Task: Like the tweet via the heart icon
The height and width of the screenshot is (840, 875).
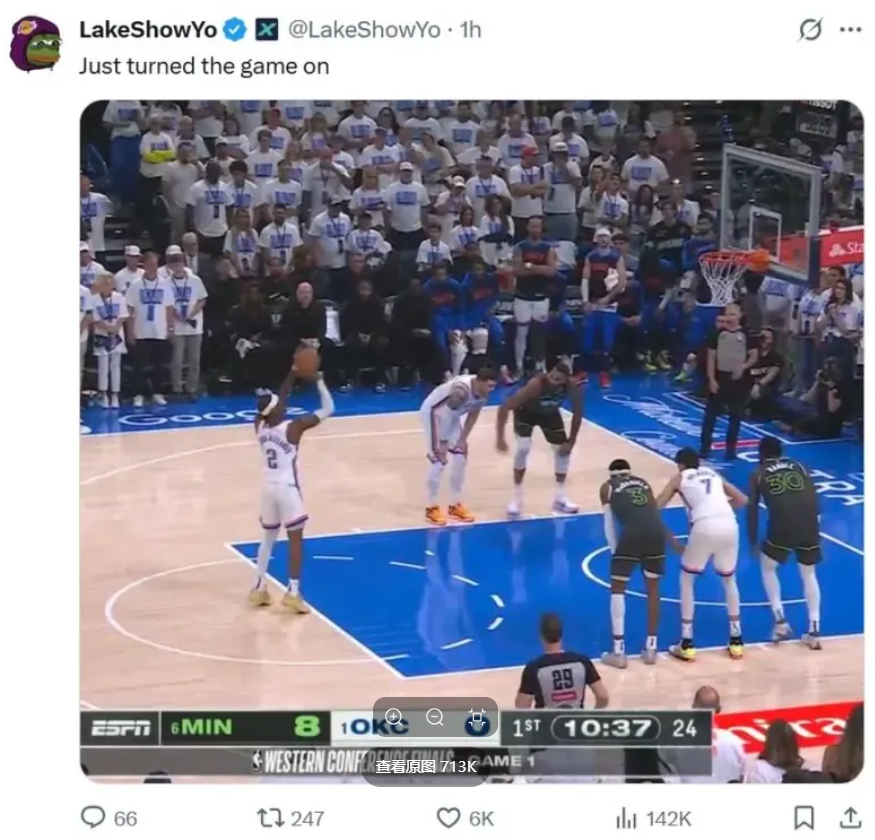Action: pos(448,818)
